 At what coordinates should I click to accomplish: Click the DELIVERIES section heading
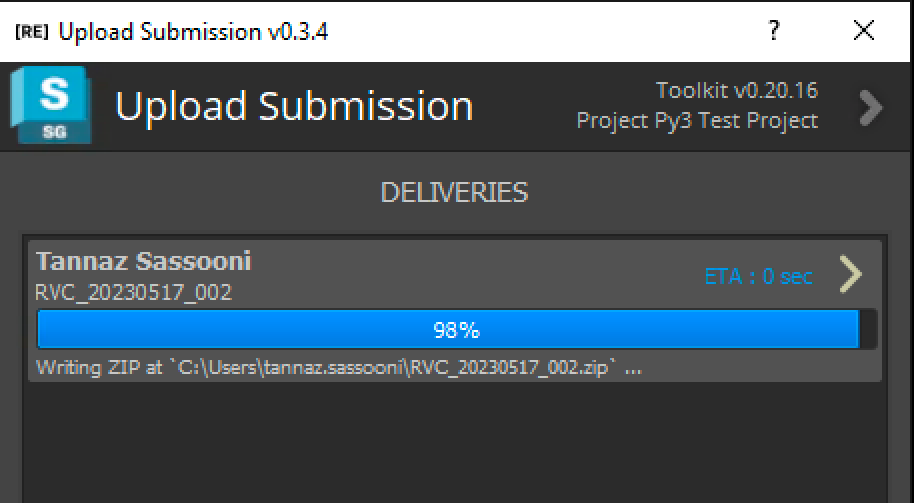point(454,192)
